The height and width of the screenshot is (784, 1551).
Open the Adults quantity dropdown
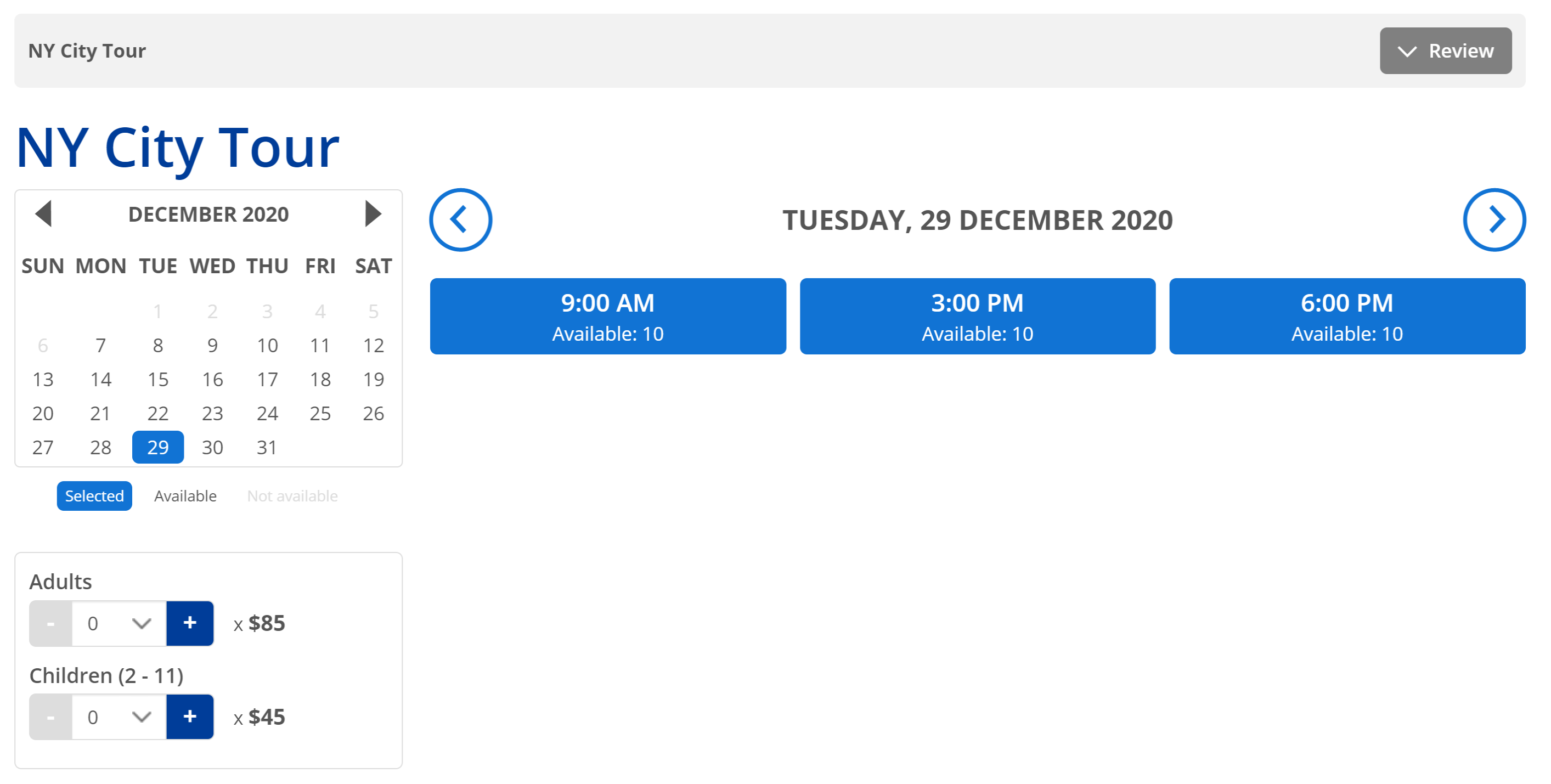119,623
